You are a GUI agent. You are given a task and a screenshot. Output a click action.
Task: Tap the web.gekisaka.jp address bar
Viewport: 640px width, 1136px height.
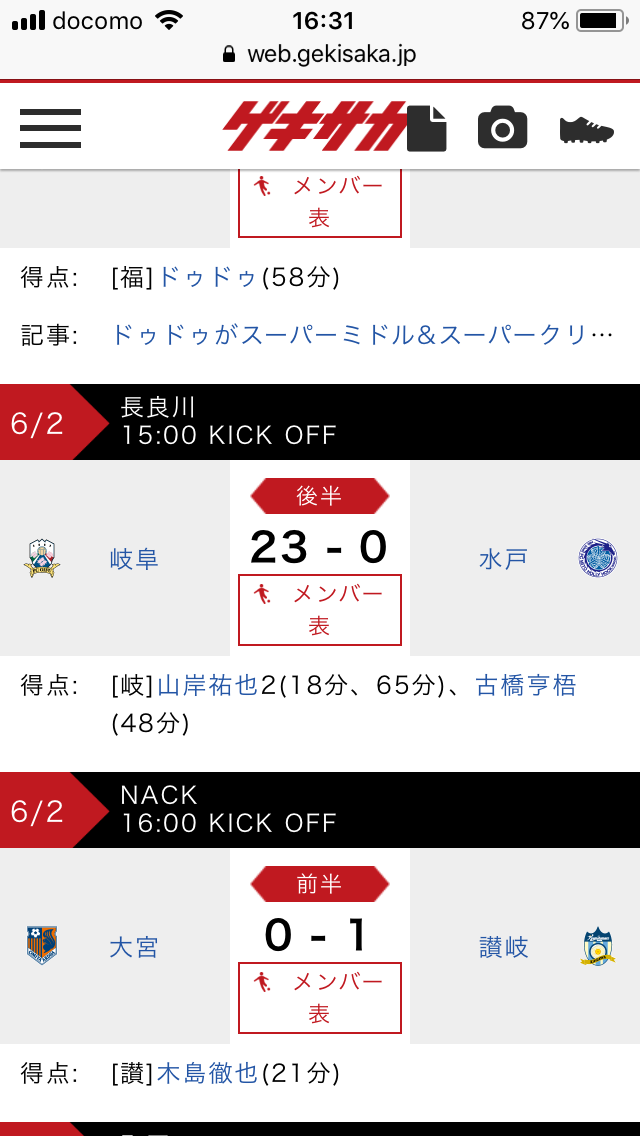point(320,54)
